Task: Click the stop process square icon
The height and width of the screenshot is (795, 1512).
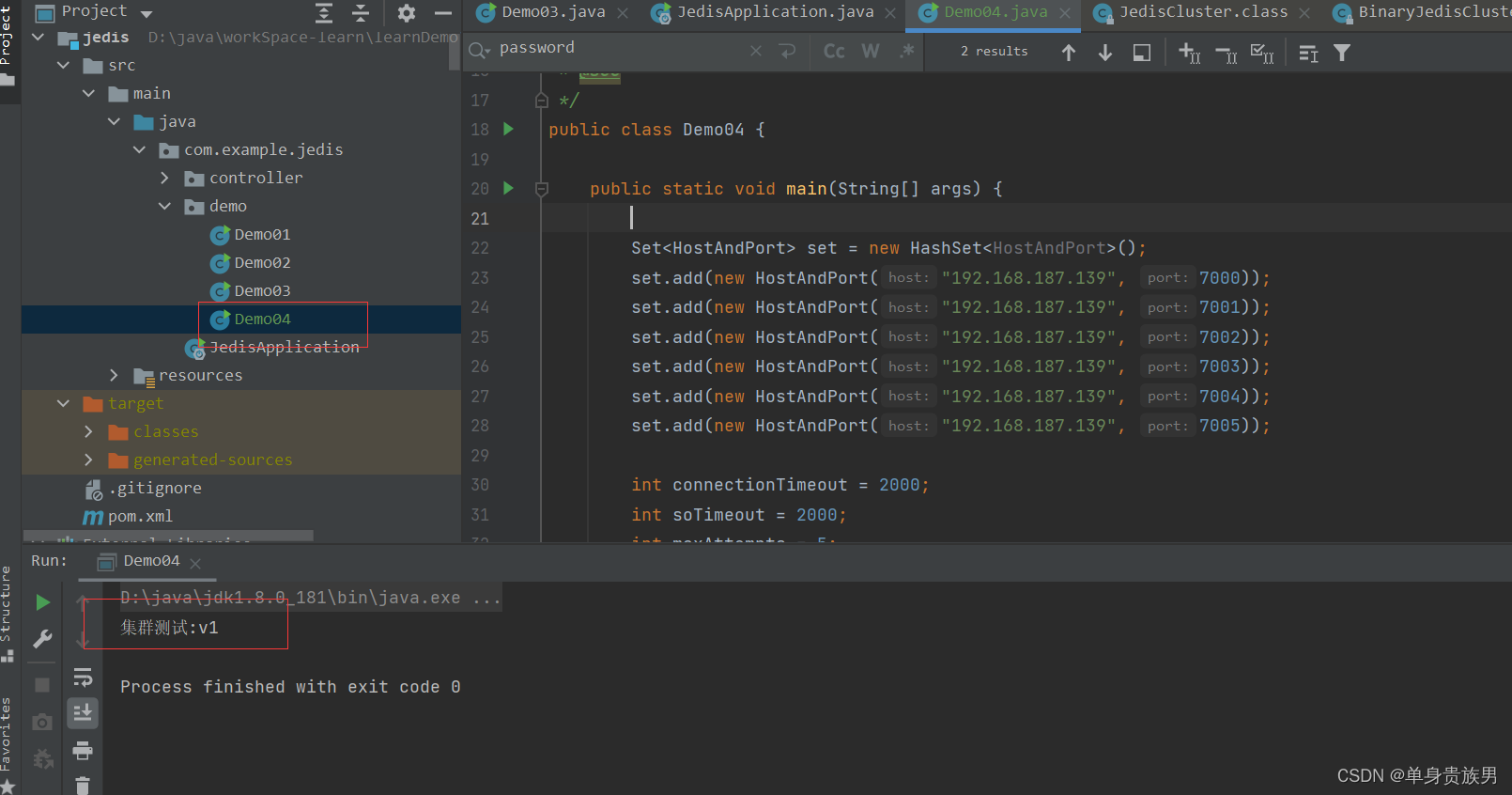Action: point(42,685)
